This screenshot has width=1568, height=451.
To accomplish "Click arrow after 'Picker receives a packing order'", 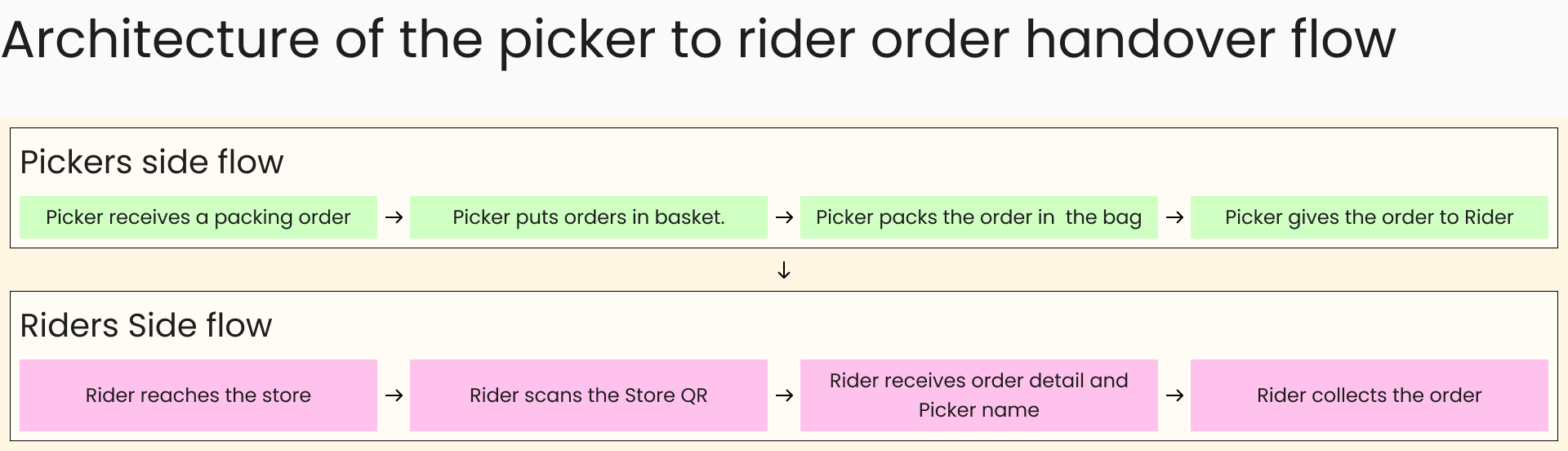I will pos(394,217).
